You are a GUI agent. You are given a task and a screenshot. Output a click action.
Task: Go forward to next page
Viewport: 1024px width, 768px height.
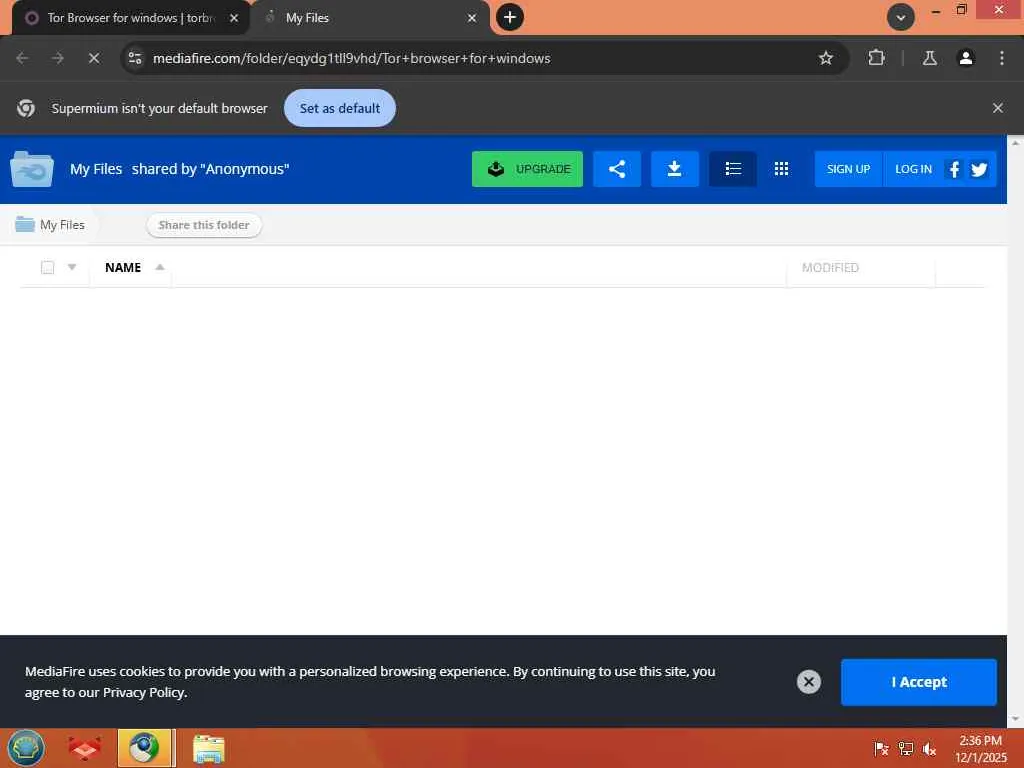tap(58, 58)
